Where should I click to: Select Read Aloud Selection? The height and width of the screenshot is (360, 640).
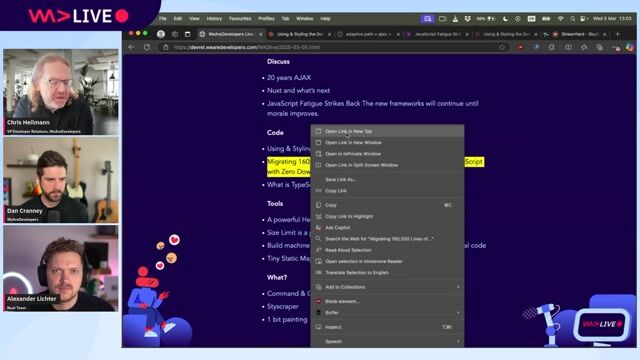(387, 250)
